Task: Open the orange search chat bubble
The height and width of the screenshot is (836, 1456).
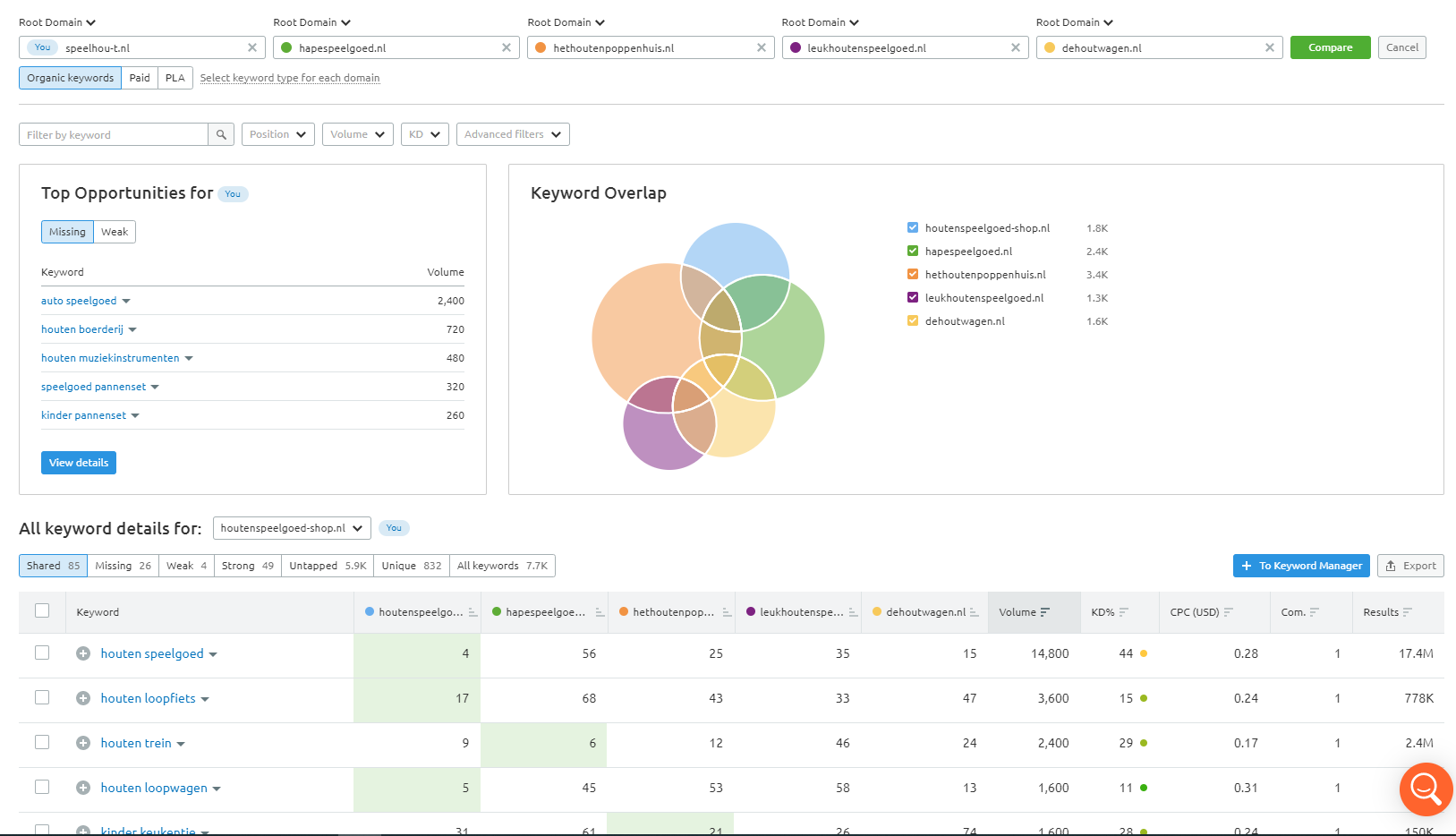Action: click(1425, 789)
